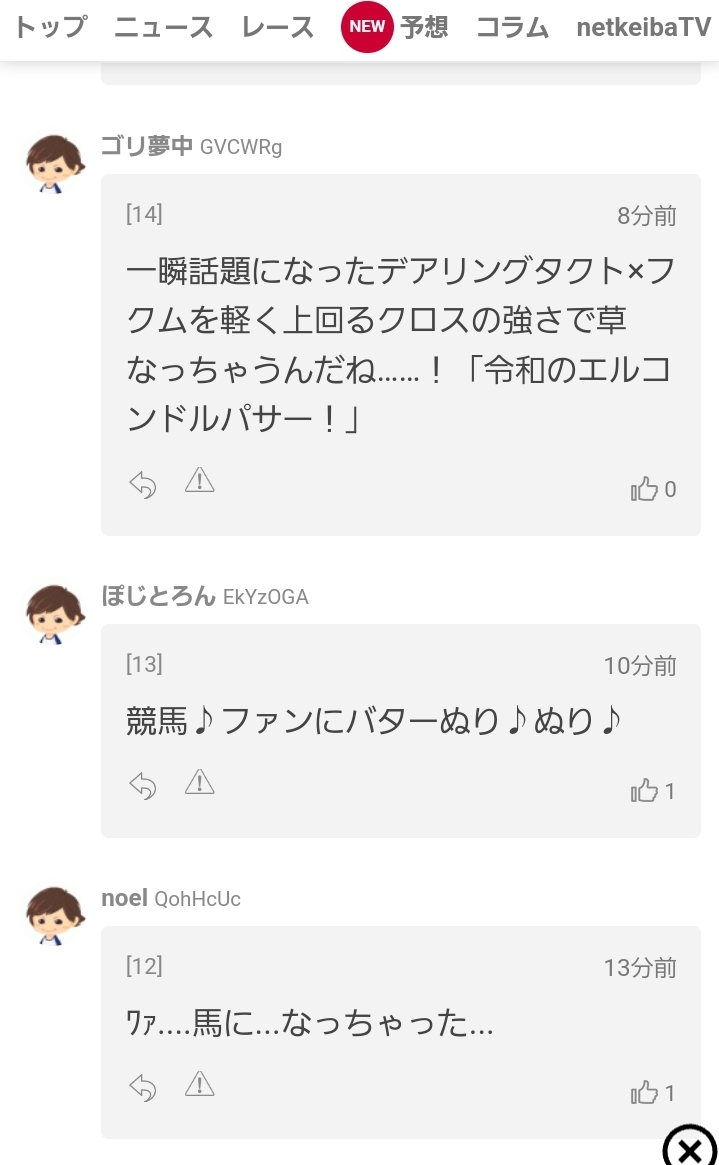Reply to comment number 14
The image size is (719, 1165).
[x=143, y=485]
